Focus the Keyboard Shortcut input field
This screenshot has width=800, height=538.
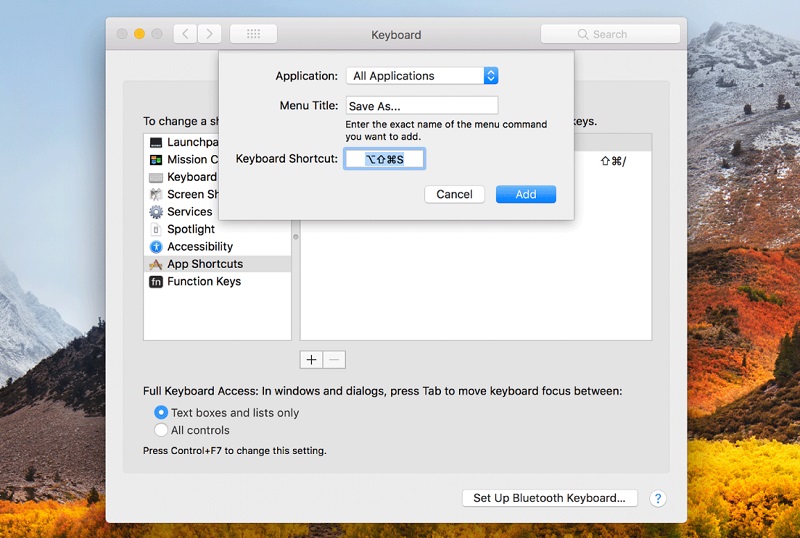point(385,159)
